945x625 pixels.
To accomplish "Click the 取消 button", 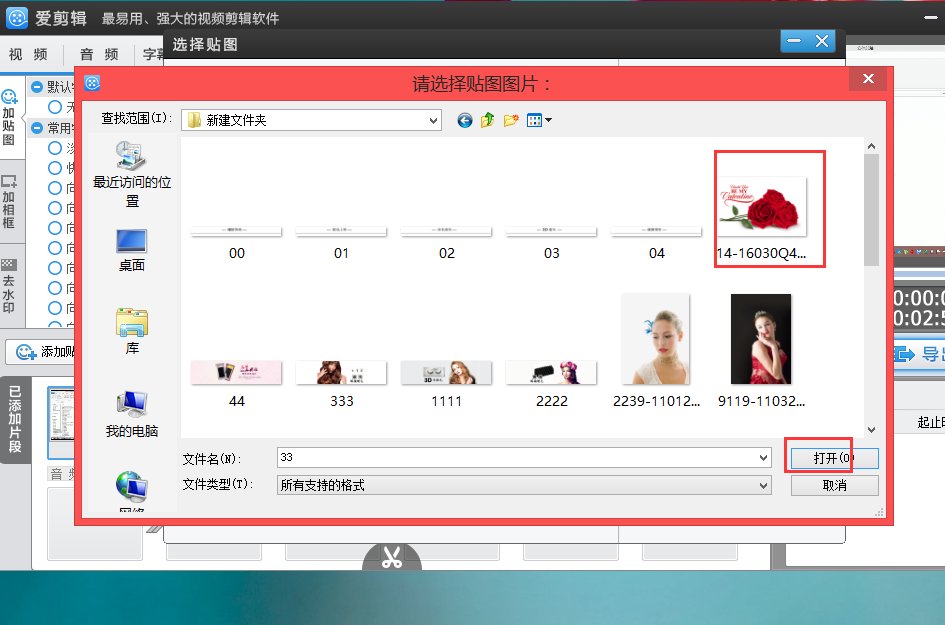I will (834, 485).
